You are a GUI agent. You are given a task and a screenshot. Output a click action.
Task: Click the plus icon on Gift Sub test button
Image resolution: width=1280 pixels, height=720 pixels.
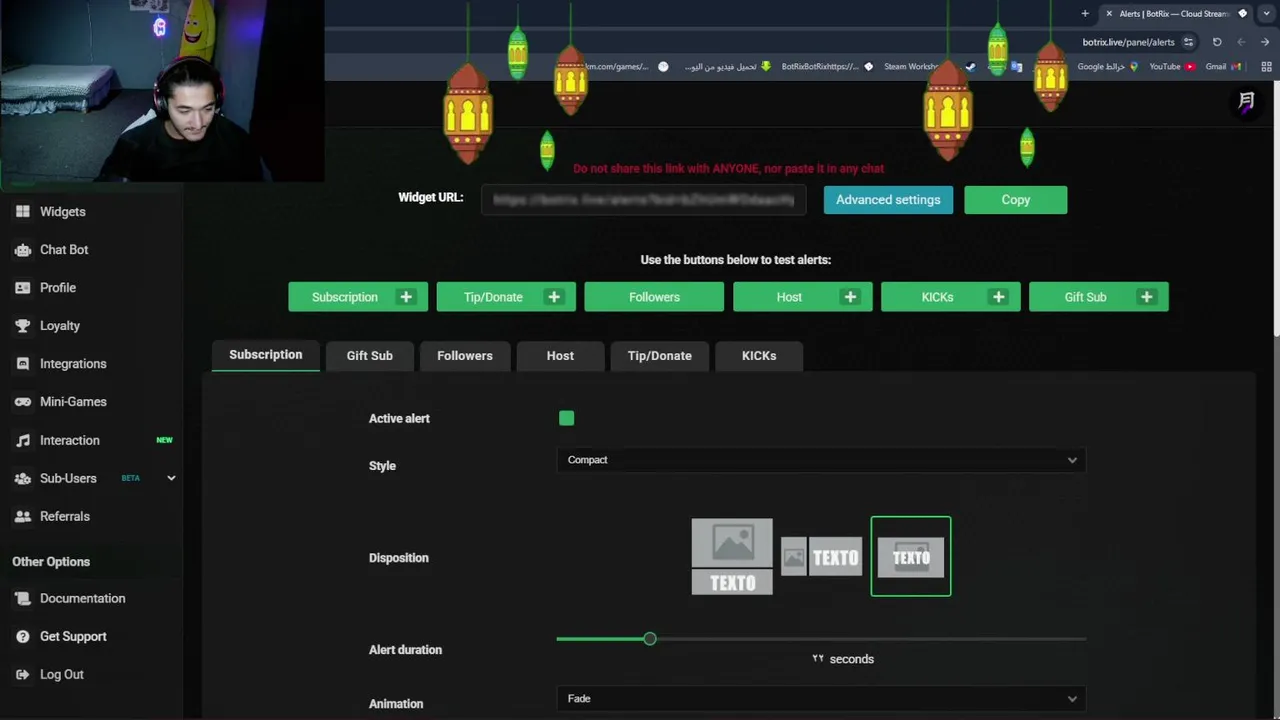pos(1146,297)
